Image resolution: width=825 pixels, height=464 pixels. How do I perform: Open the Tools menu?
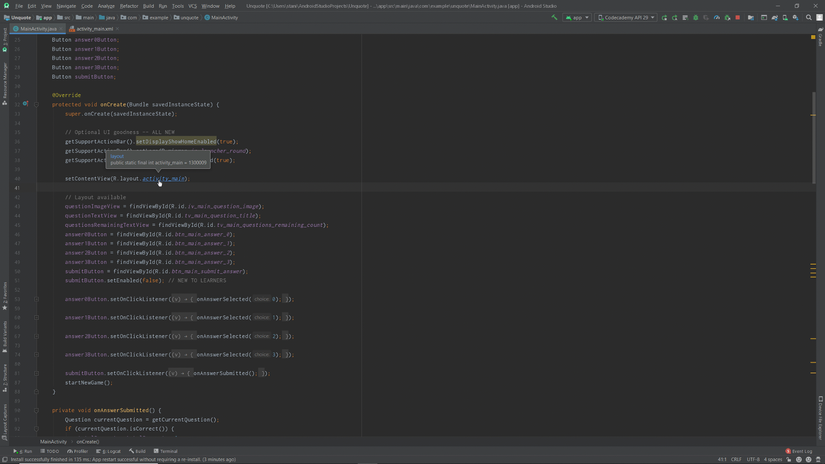(178, 6)
